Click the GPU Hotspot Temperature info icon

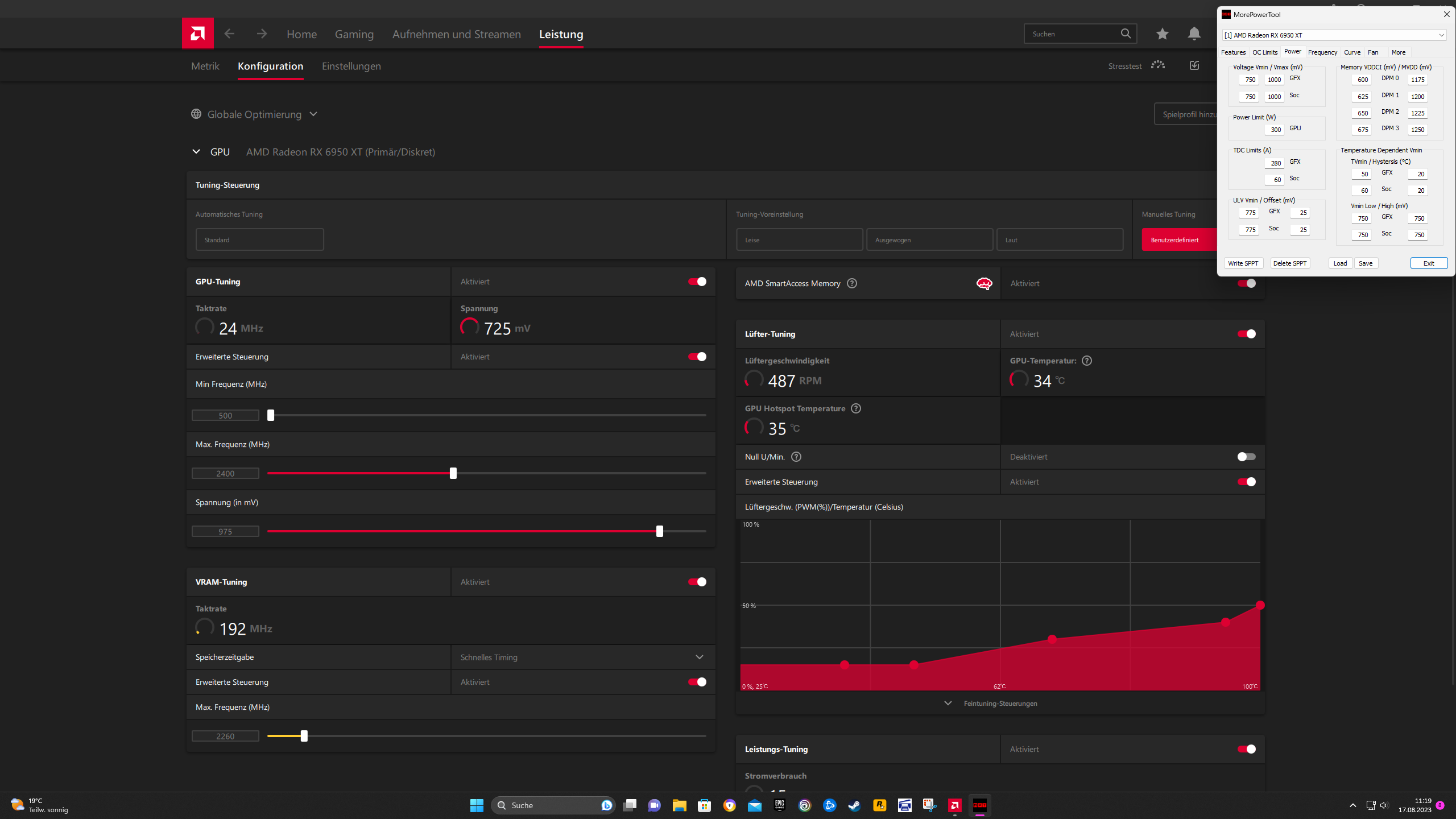coord(855,408)
